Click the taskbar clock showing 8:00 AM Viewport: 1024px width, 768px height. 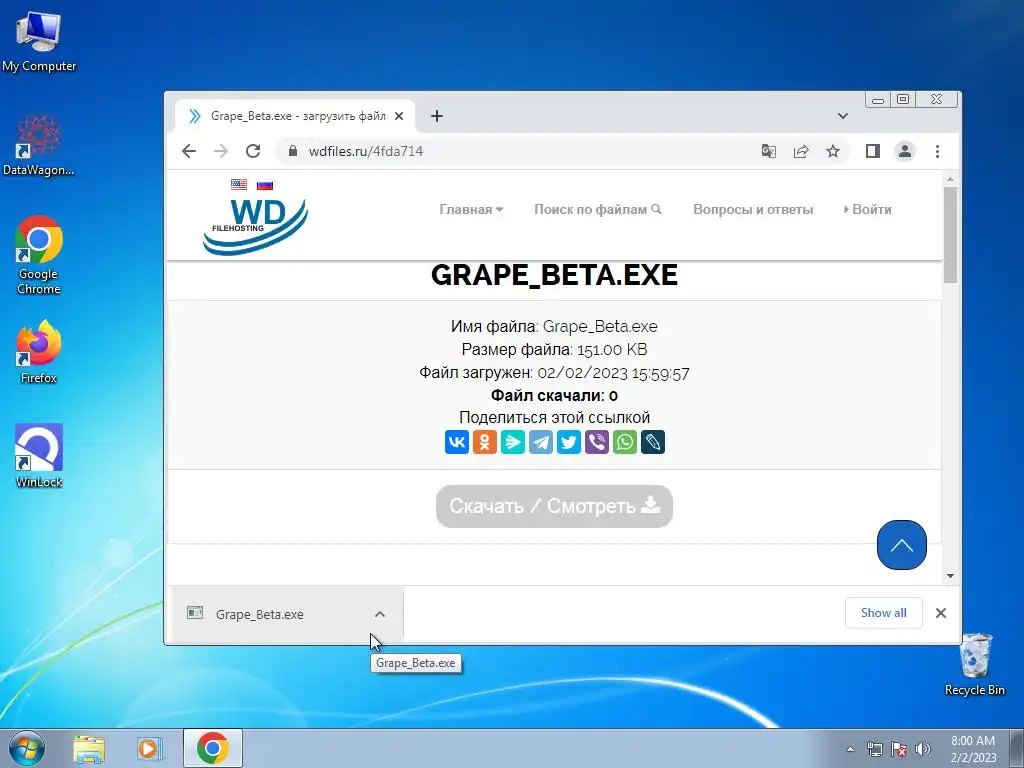coord(974,749)
